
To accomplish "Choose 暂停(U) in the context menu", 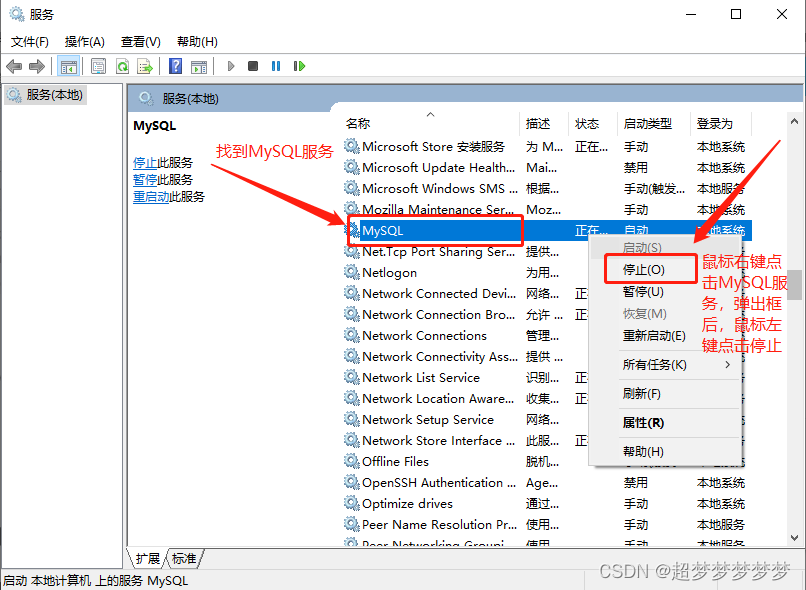I will (643, 292).
